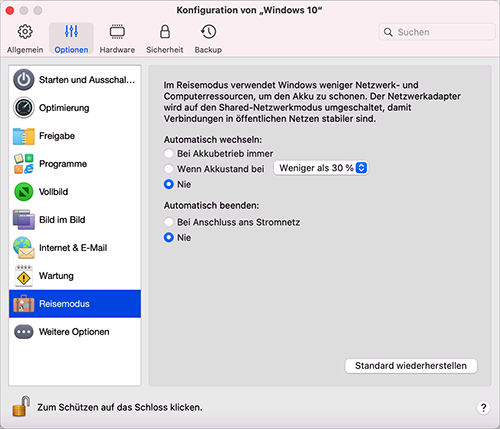Click into the Suchen search field
Viewport: 500px width, 429px height.
click(x=437, y=32)
